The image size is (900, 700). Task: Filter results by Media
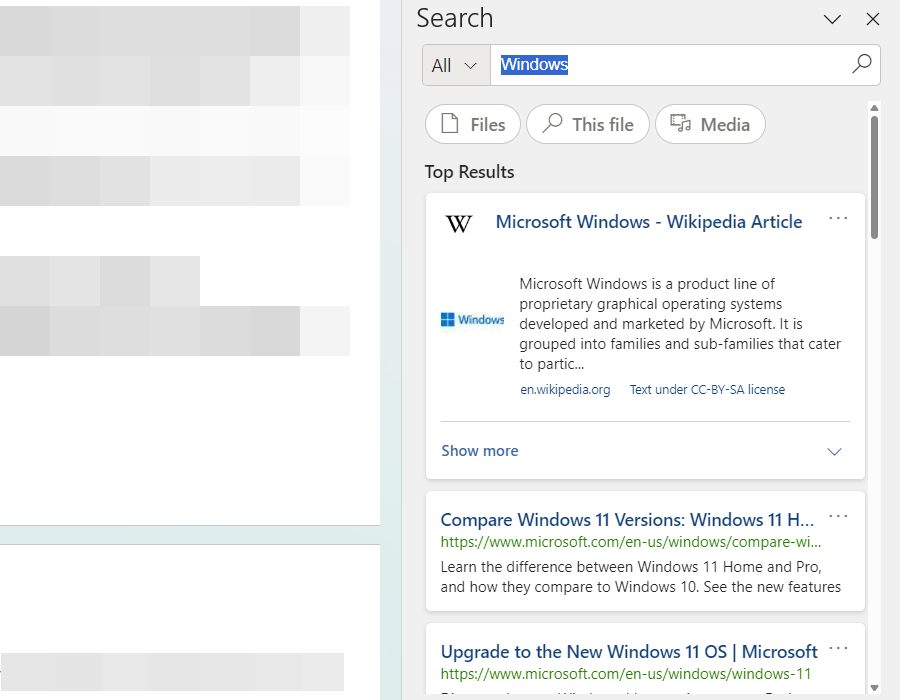click(710, 124)
